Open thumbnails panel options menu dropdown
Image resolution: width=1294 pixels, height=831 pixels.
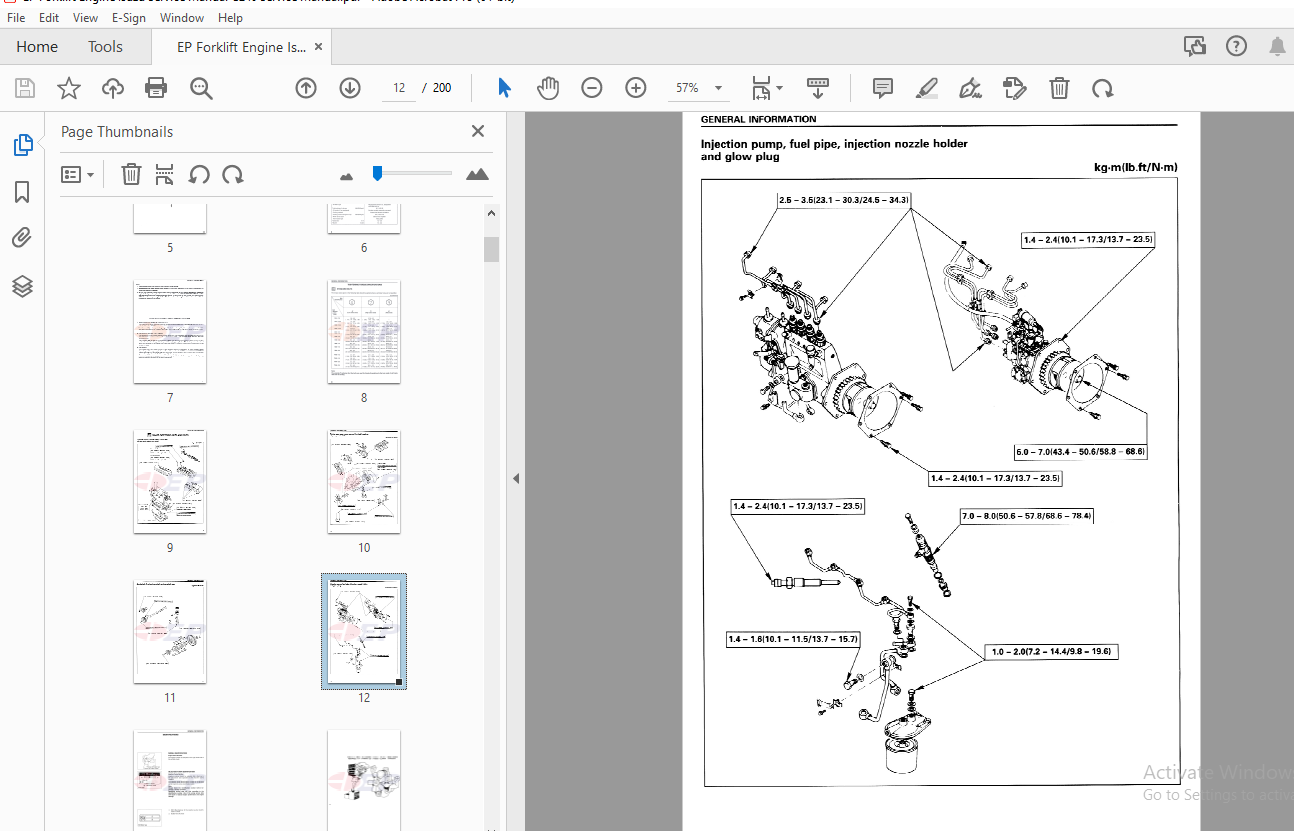77,174
